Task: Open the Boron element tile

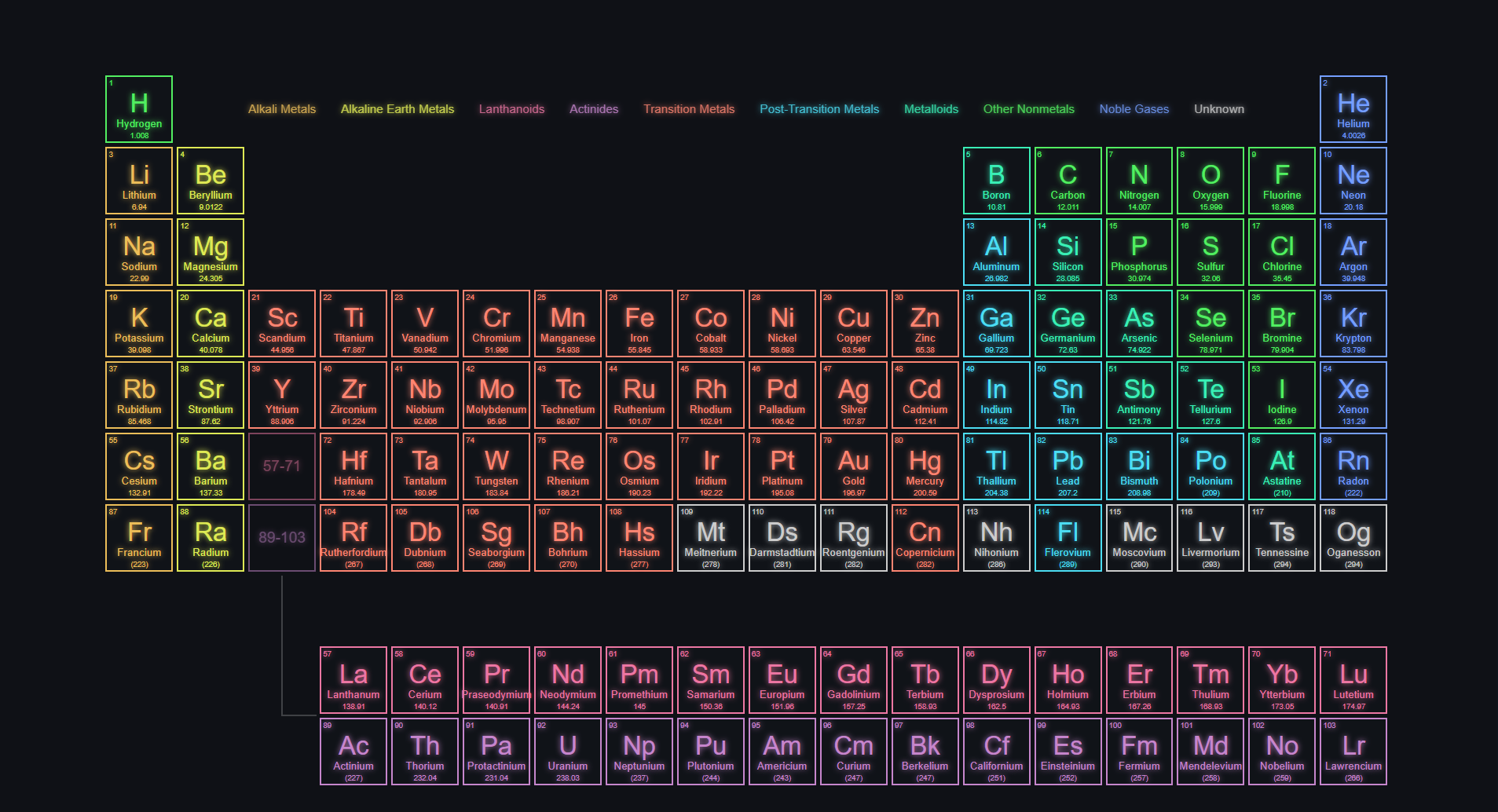Action: coord(996,181)
